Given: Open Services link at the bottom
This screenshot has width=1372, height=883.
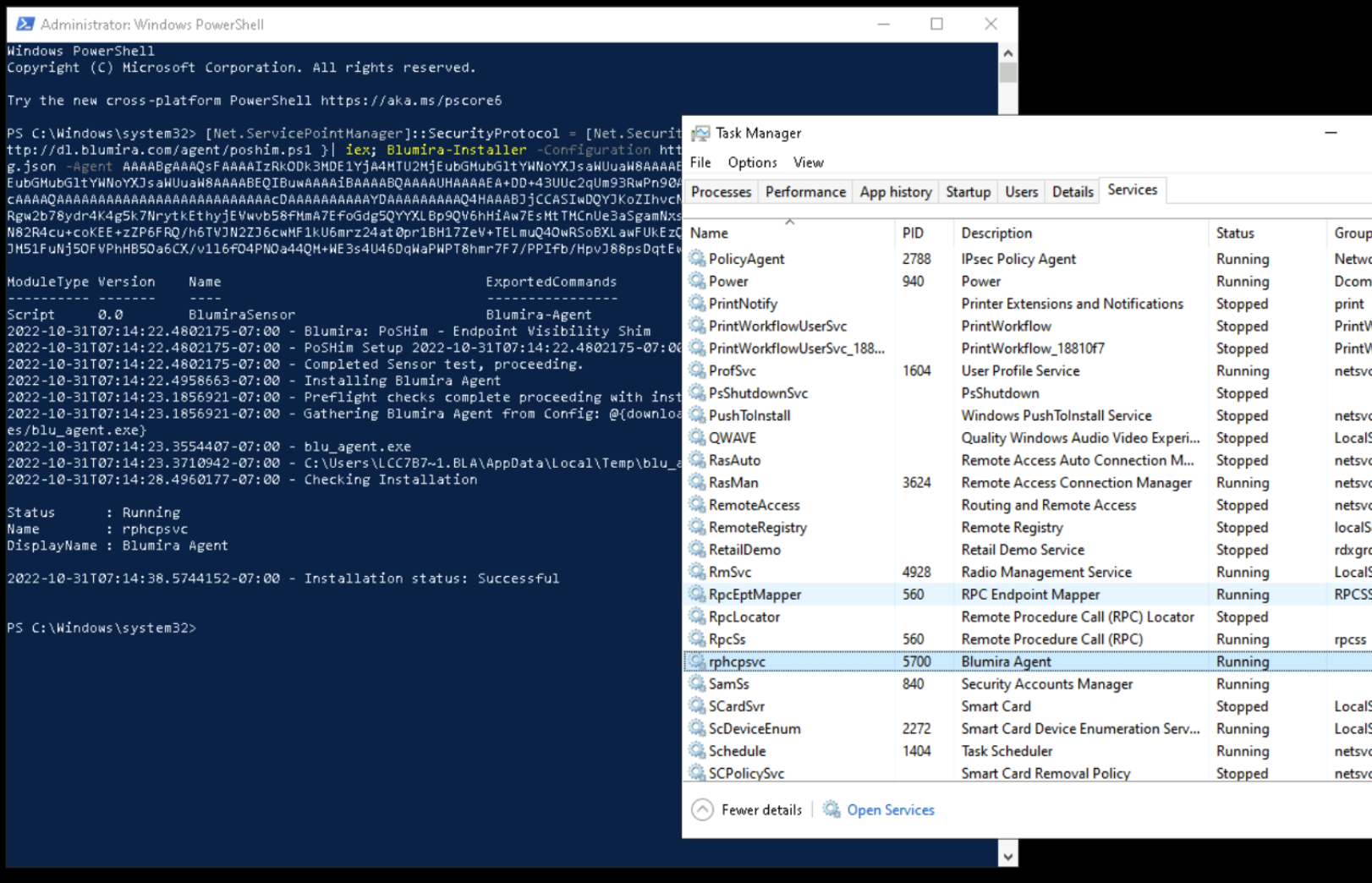Looking at the screenshot, I should click(x=891, y=809).
